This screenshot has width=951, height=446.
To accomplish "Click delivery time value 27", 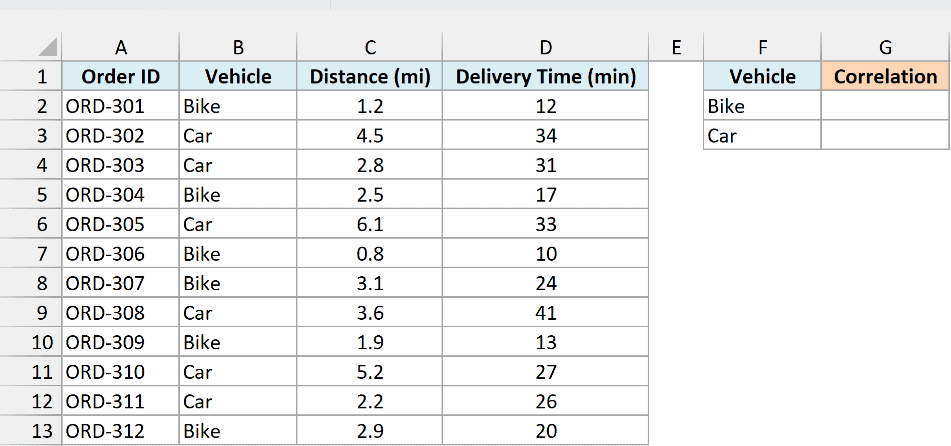I will (x=546, y=372).
